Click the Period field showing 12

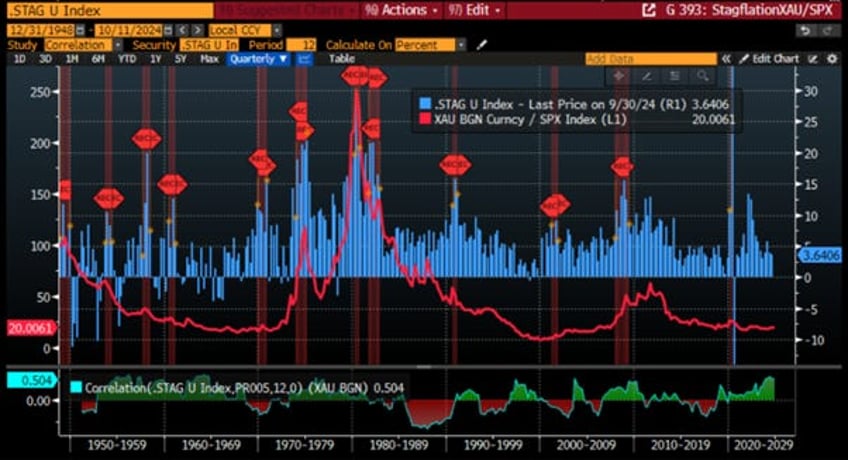click(x=301, y=45)
